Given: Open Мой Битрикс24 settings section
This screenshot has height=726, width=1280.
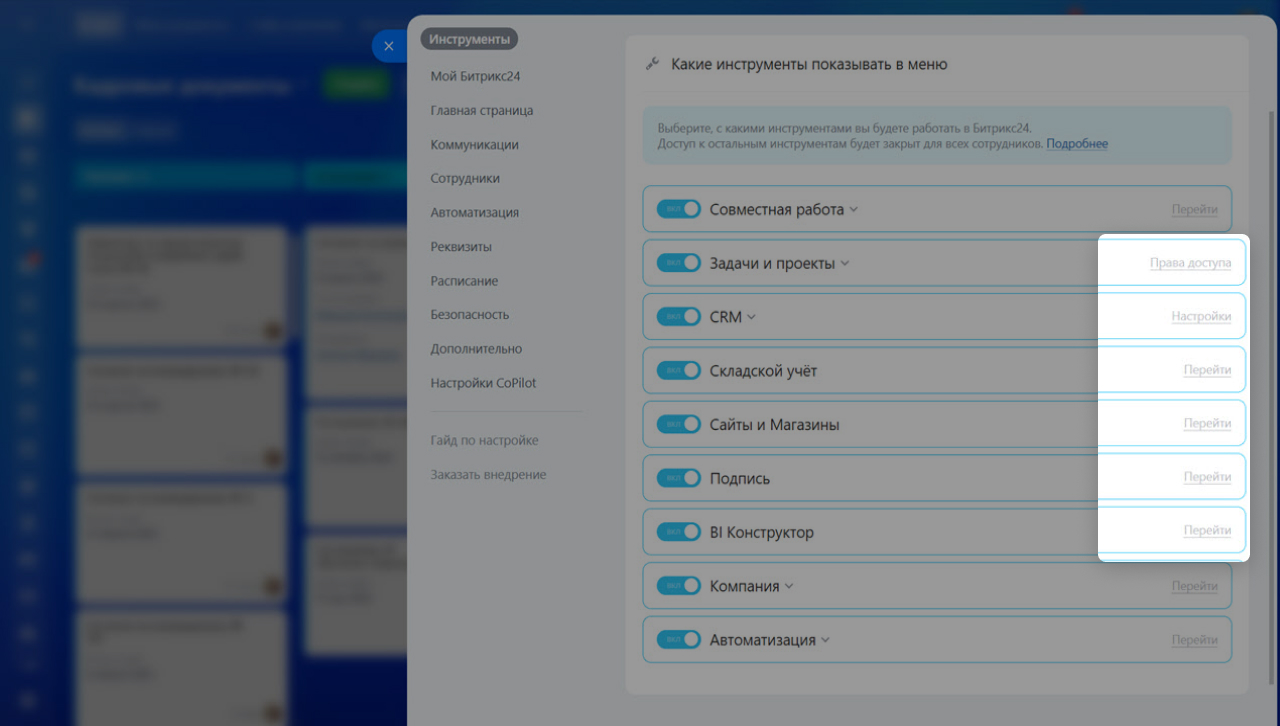Looking at the screenshot, I should coord(475,76).
